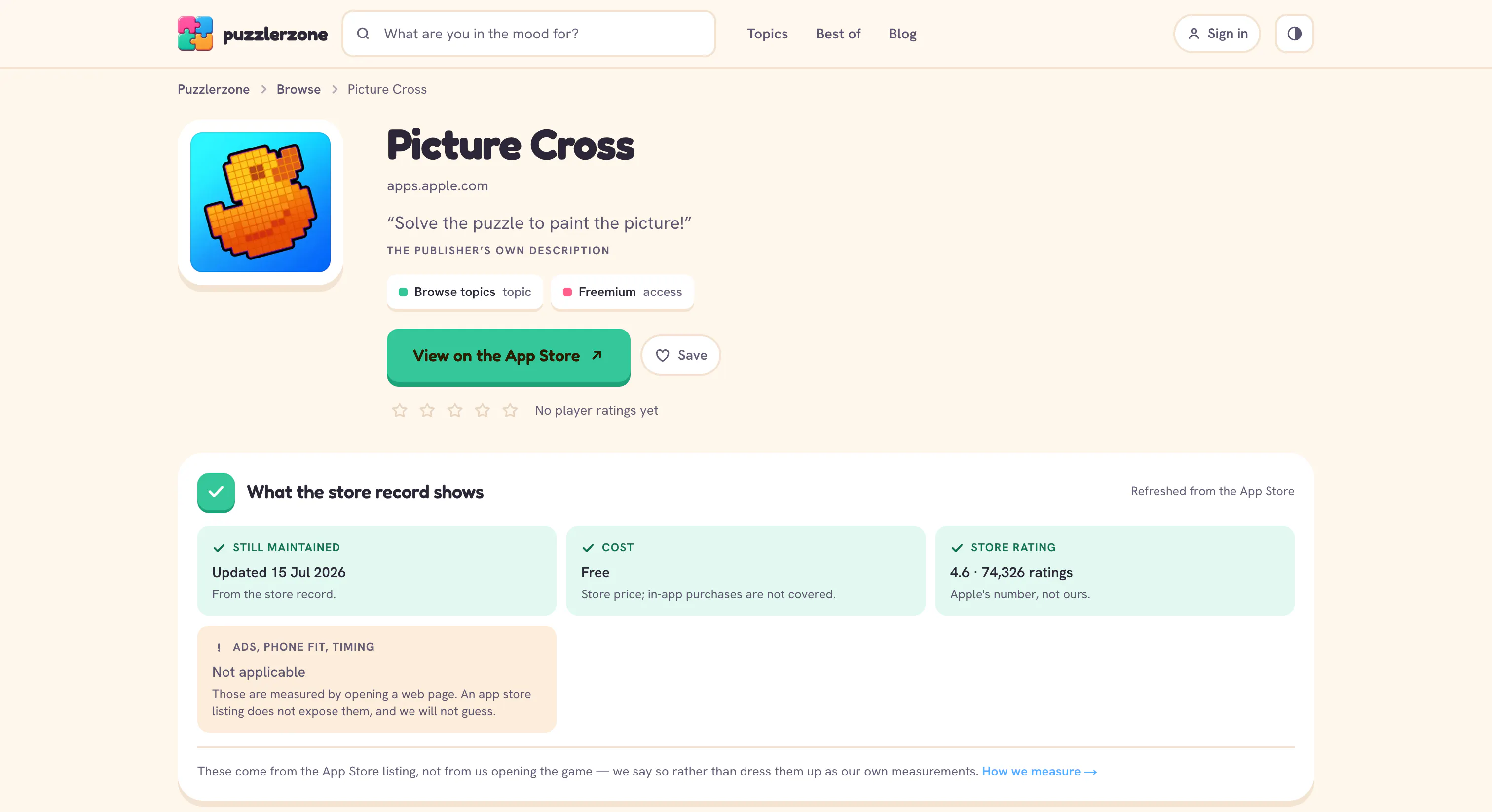Rate four stars
This screenshot has width=1492, height=812.
tap(483, 410)
